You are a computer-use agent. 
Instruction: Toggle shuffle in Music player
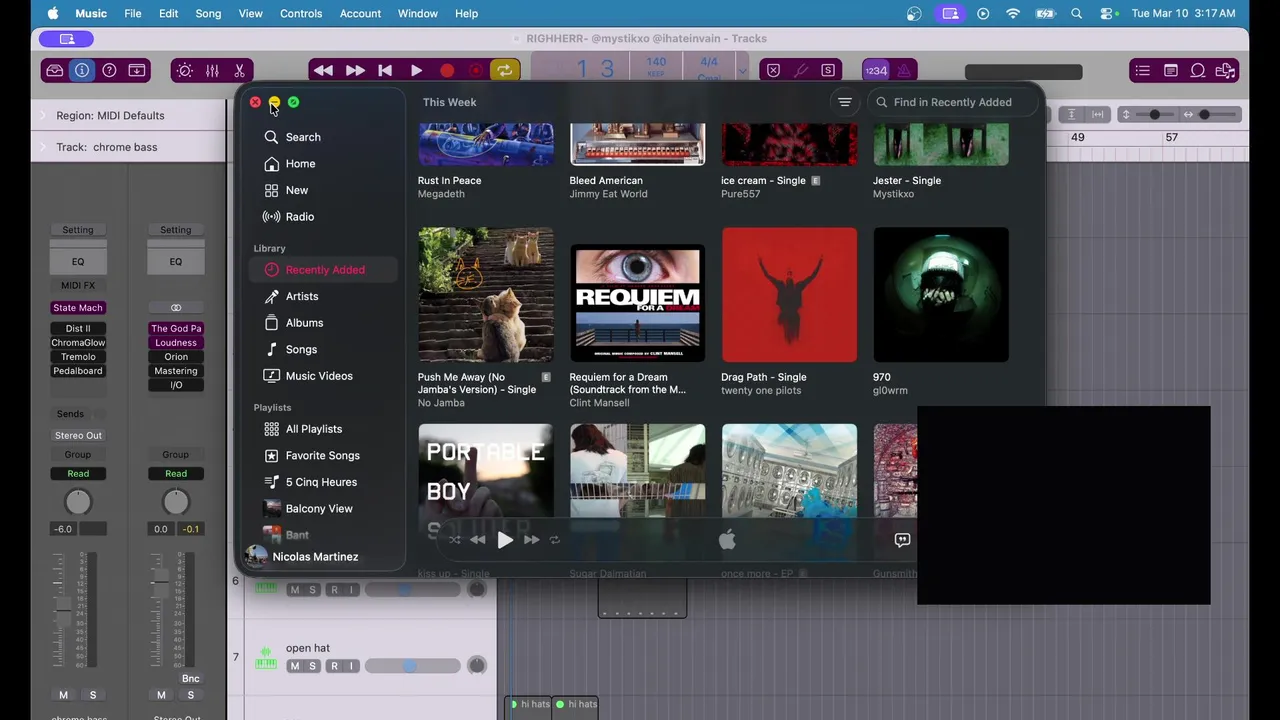pos(455,540)
